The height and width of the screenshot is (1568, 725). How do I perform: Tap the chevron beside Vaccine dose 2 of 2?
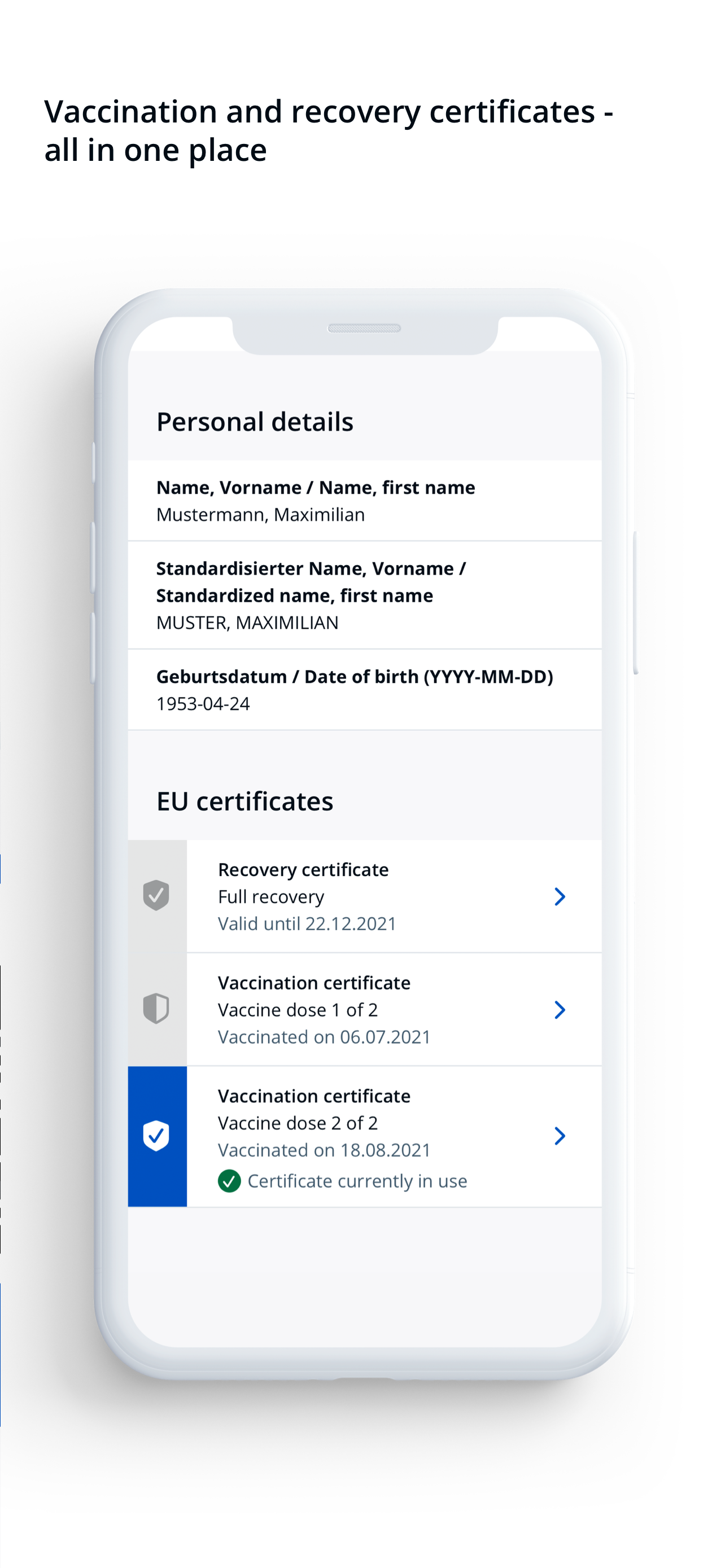point(560,1135)
